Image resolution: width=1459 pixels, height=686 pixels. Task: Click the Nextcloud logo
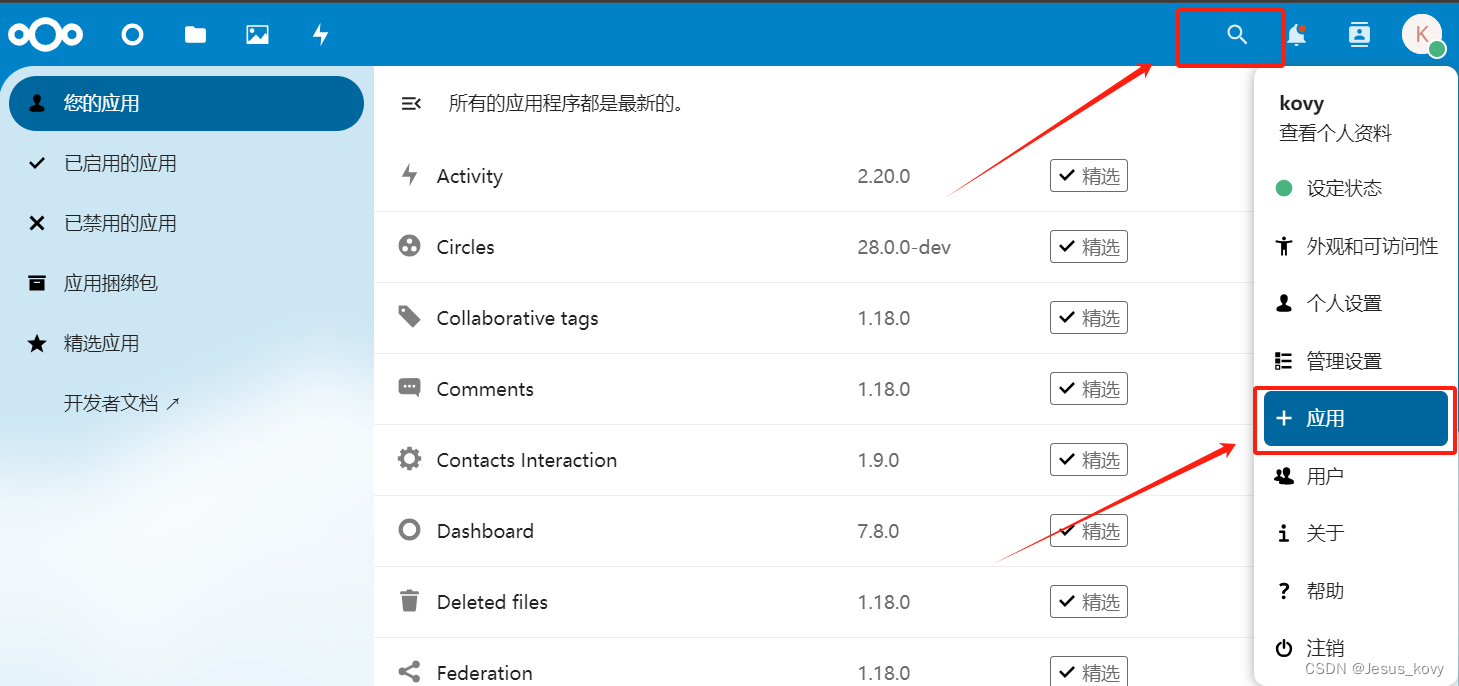[x=46, y=34]
